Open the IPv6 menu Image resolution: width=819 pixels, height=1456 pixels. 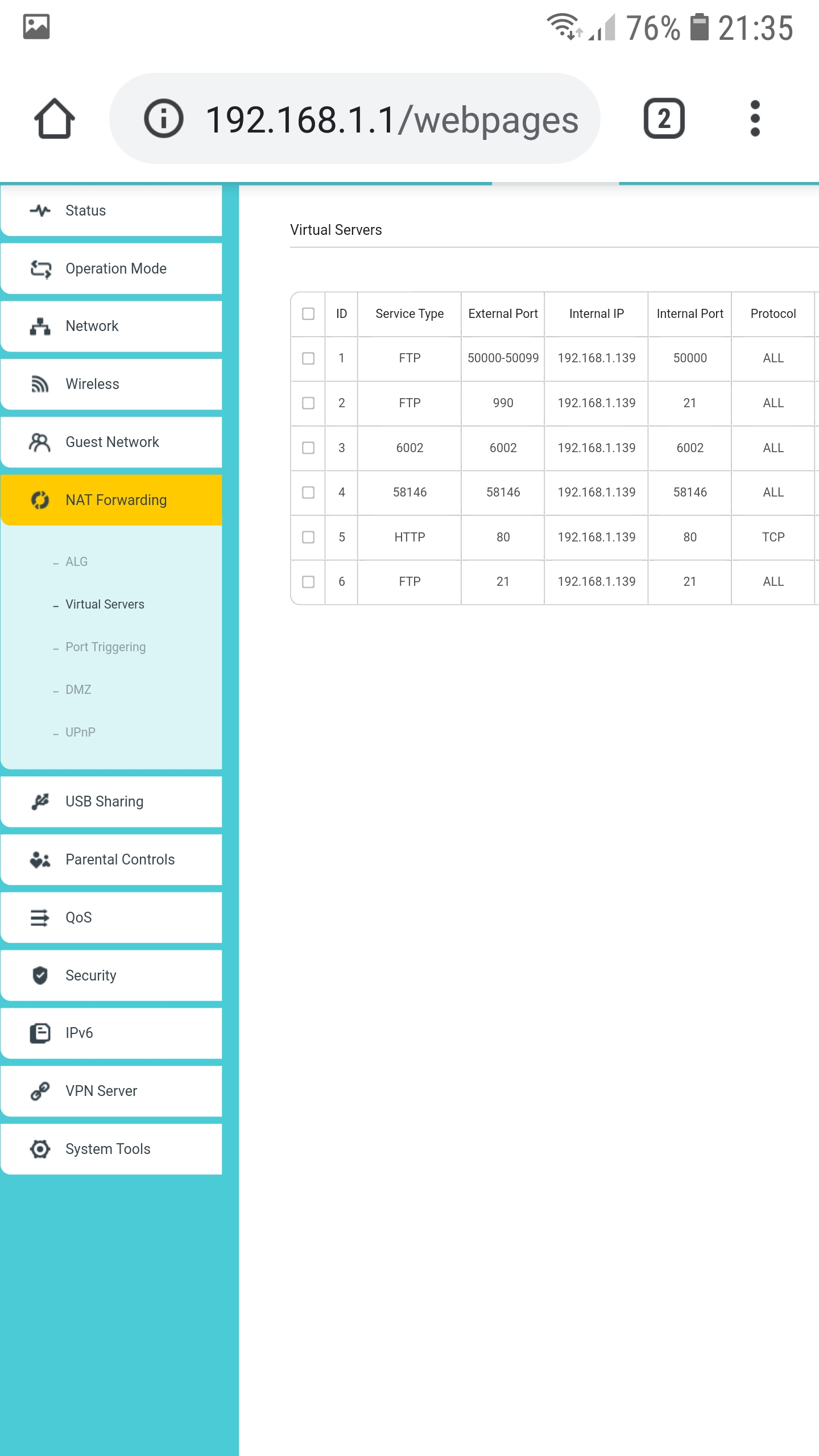coord(111,1033)
